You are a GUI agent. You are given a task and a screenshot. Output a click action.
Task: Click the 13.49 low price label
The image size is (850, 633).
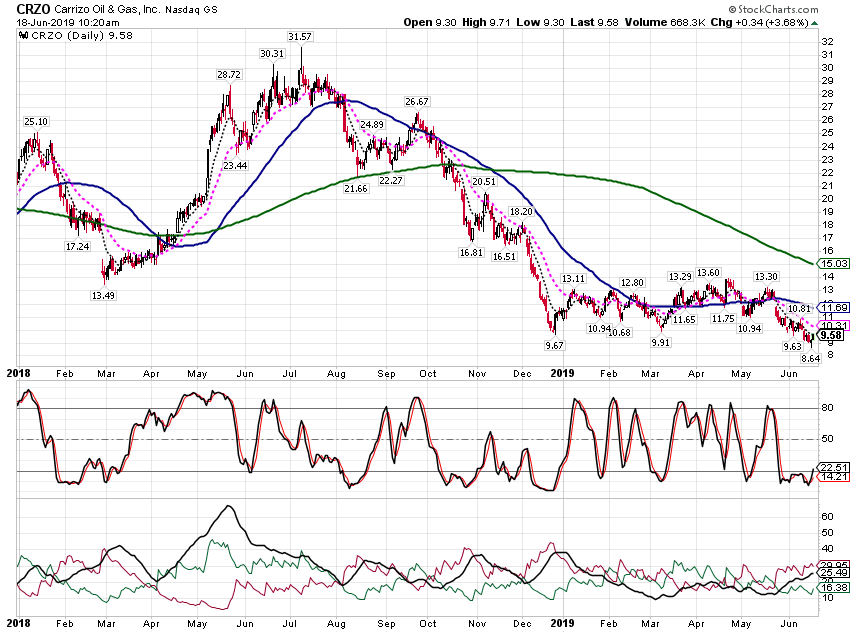coord(103,296)
